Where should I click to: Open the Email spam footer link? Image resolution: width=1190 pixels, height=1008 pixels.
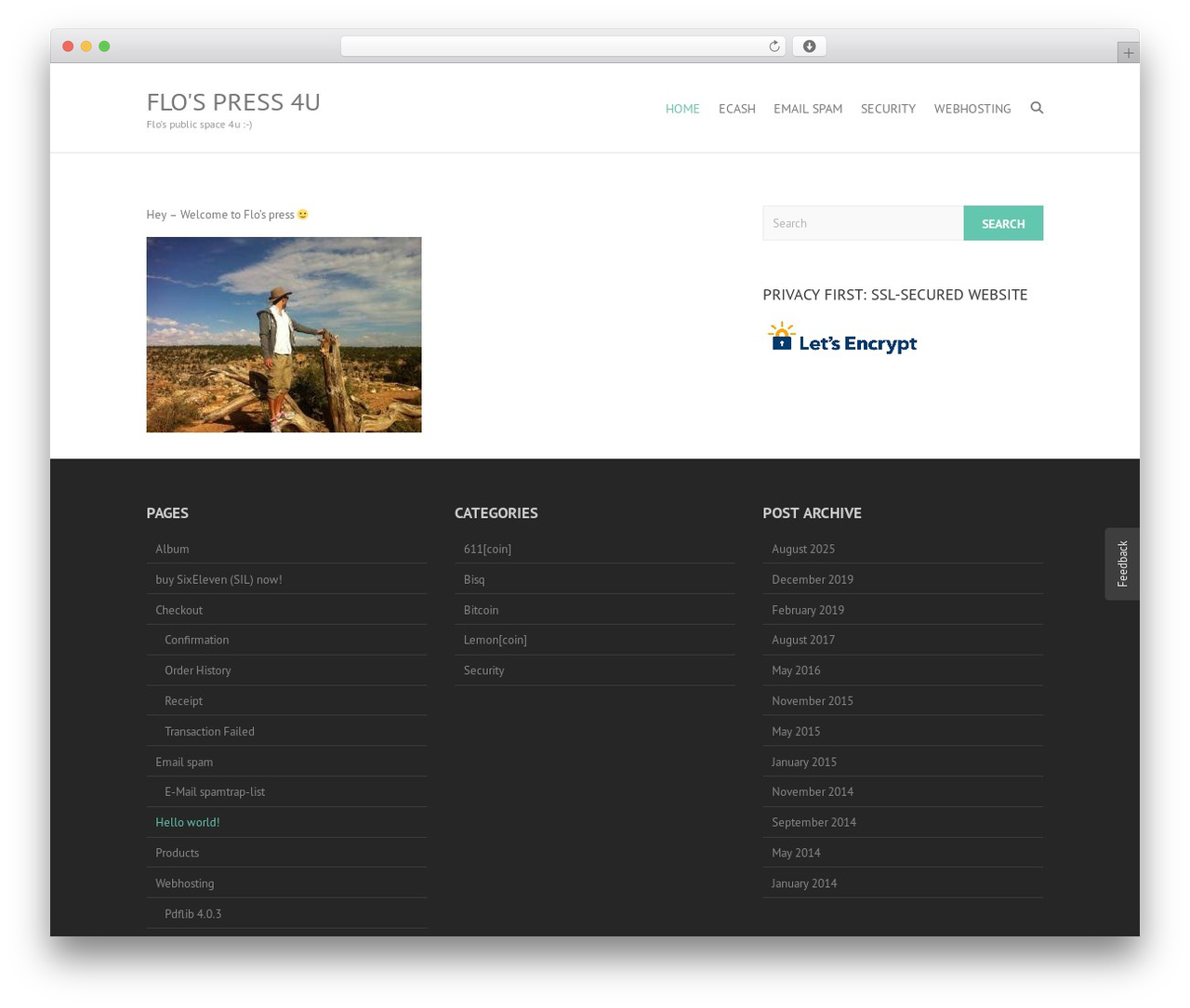click(184, 763)
